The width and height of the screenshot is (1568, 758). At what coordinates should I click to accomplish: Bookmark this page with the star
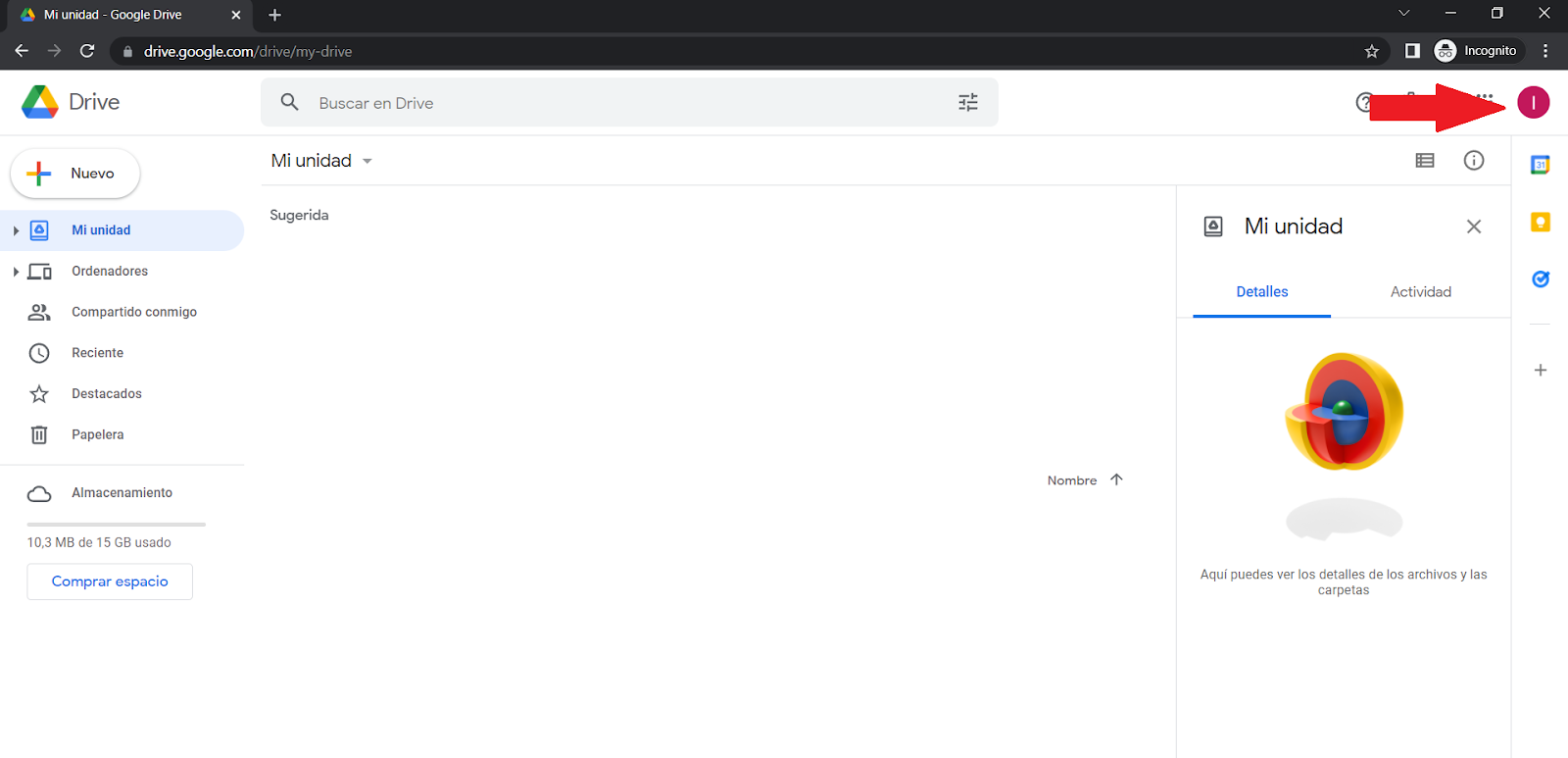1372,51
